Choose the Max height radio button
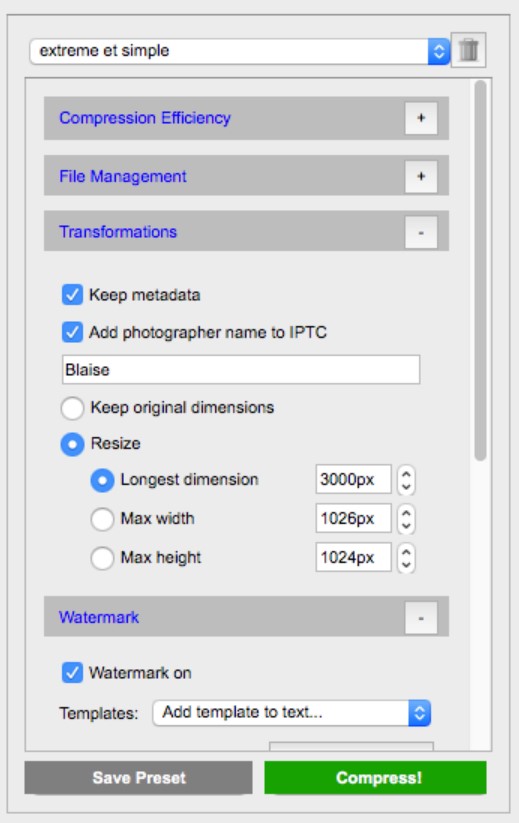The height and width of the screenshot is (823, 519). pyautogui.click(x=102, y=558)
